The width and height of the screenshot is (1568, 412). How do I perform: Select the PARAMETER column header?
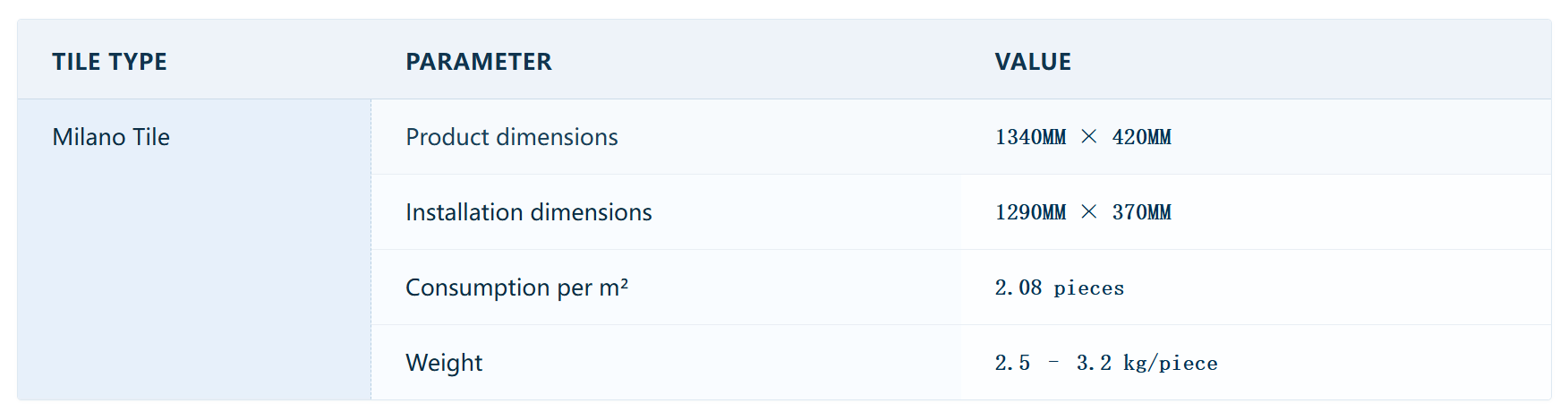click(478, 62)
